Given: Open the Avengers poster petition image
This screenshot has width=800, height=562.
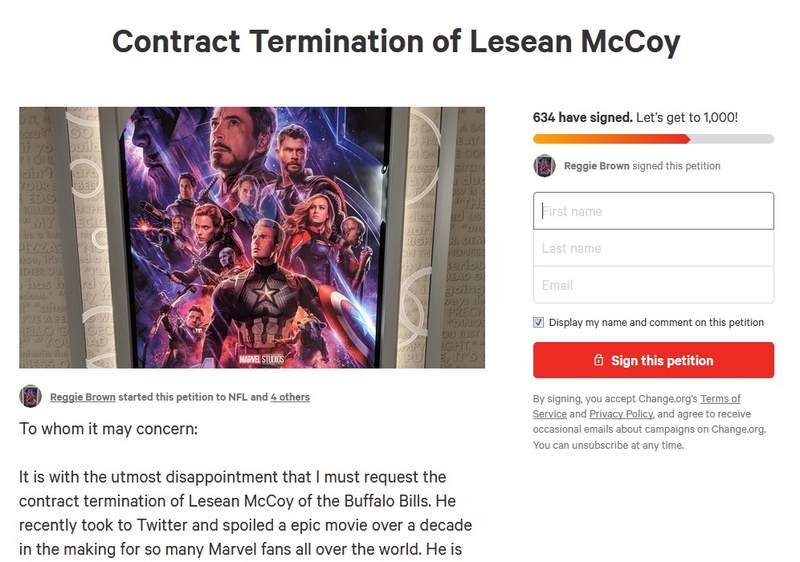Looking at the screenshot, I should tap(252, 237).
